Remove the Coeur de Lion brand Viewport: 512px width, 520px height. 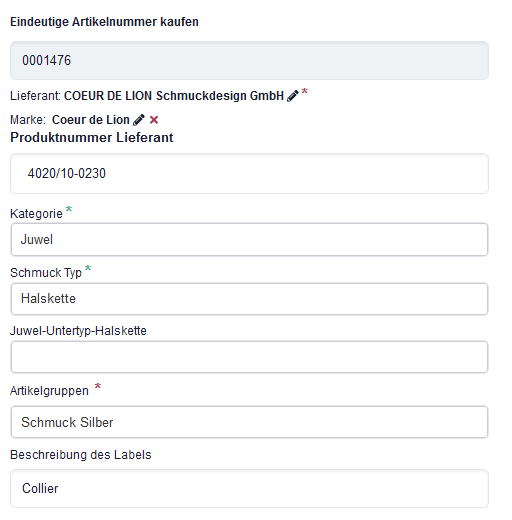154,120
